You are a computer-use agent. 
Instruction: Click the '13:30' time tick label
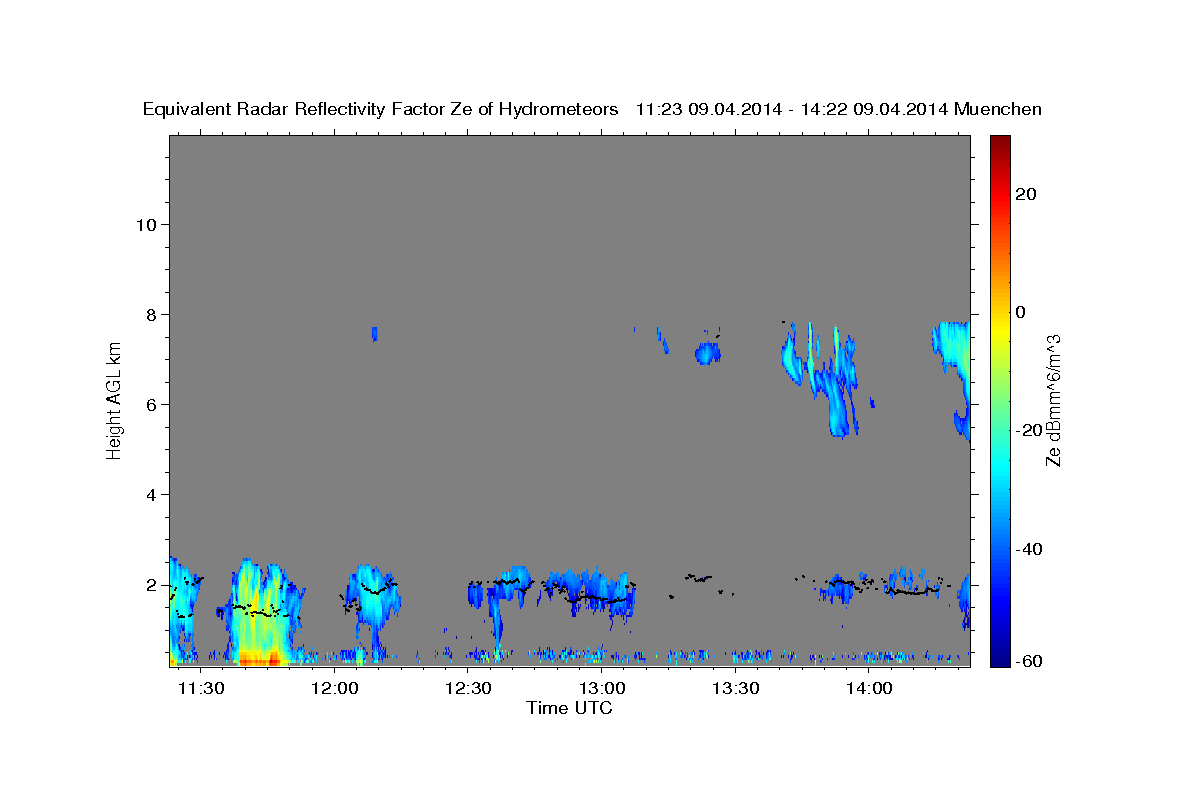pos(736,689)
